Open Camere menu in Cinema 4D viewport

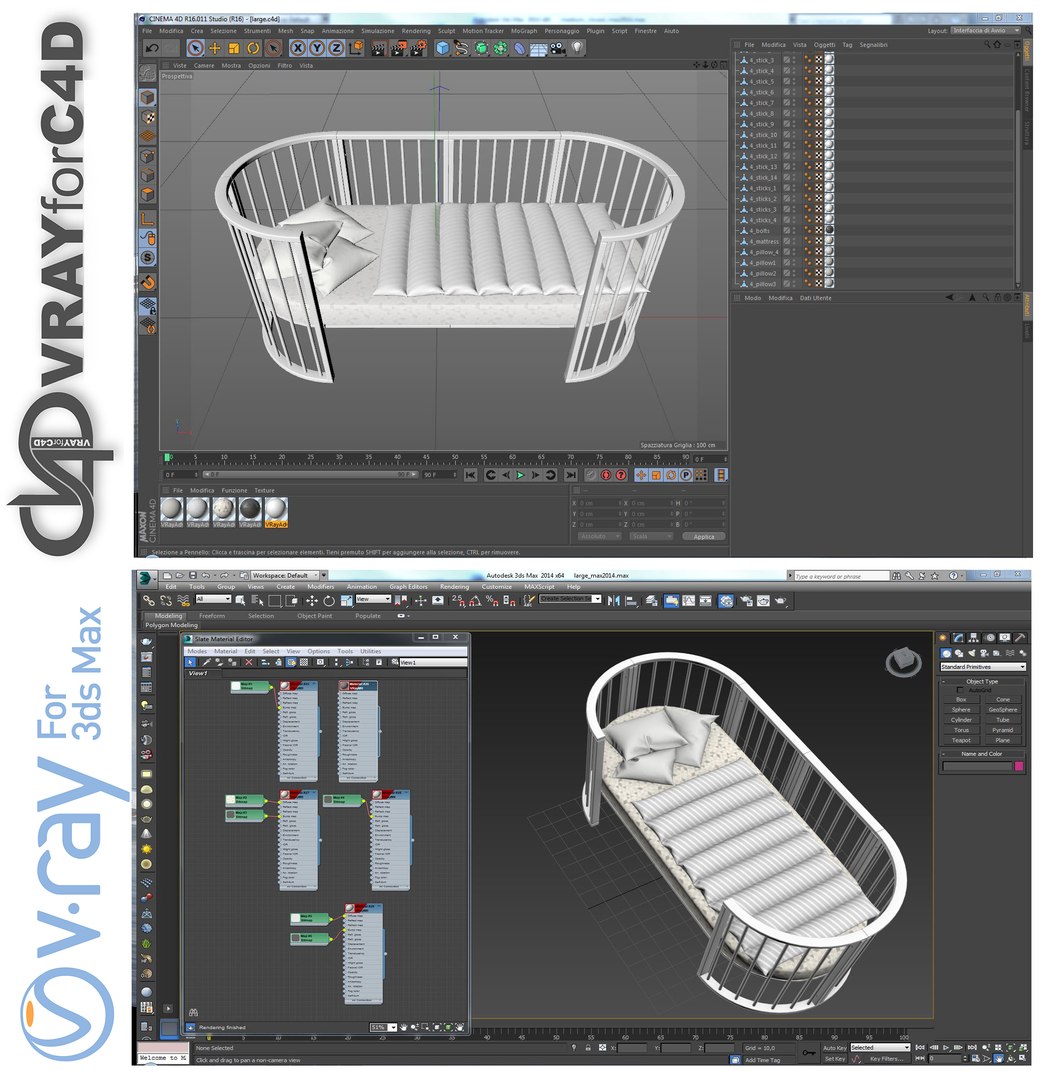point(204,65)
